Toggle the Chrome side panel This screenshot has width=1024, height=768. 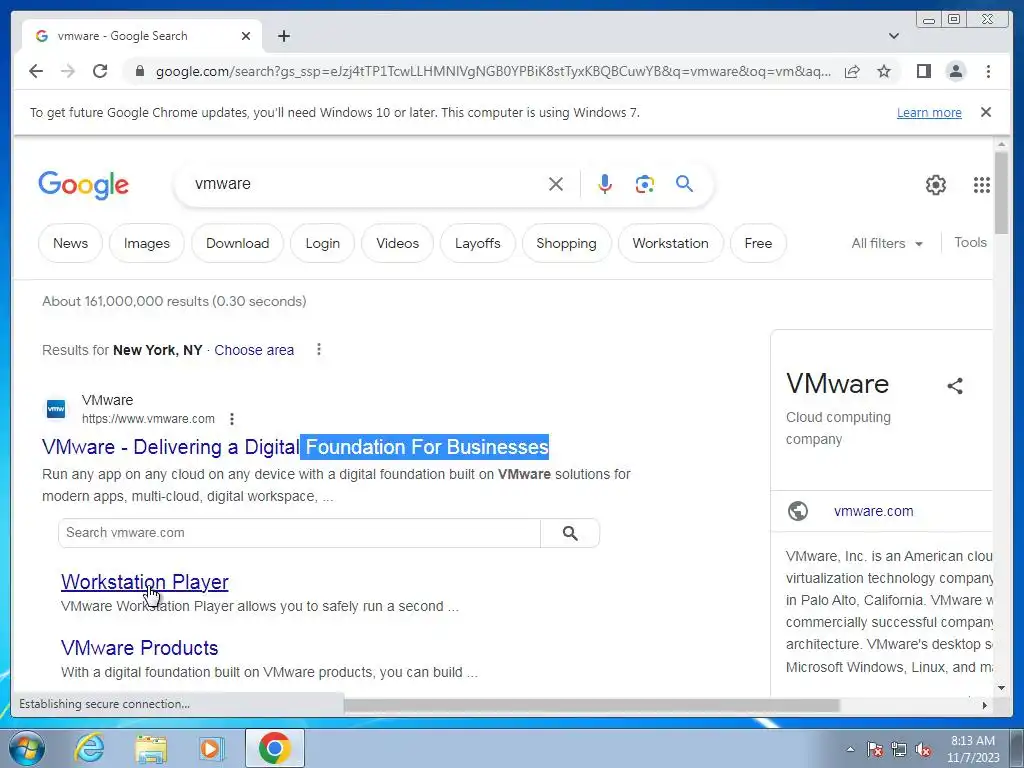click(x=923, y=71)
